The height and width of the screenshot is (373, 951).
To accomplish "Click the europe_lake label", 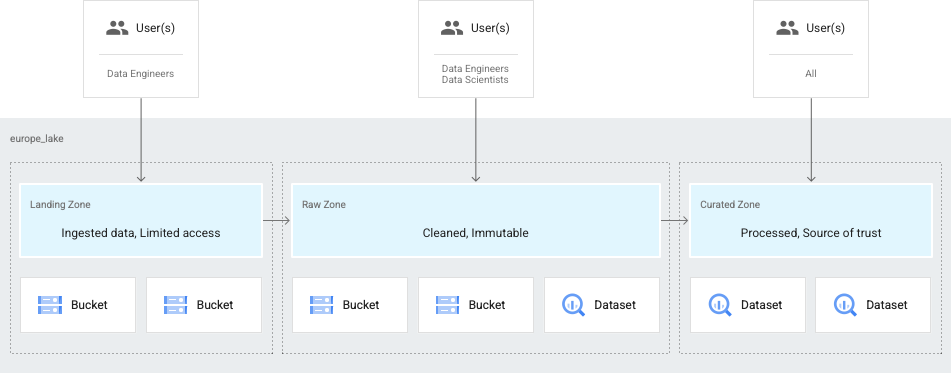I will pyautogui.click(x=36, y=139).
